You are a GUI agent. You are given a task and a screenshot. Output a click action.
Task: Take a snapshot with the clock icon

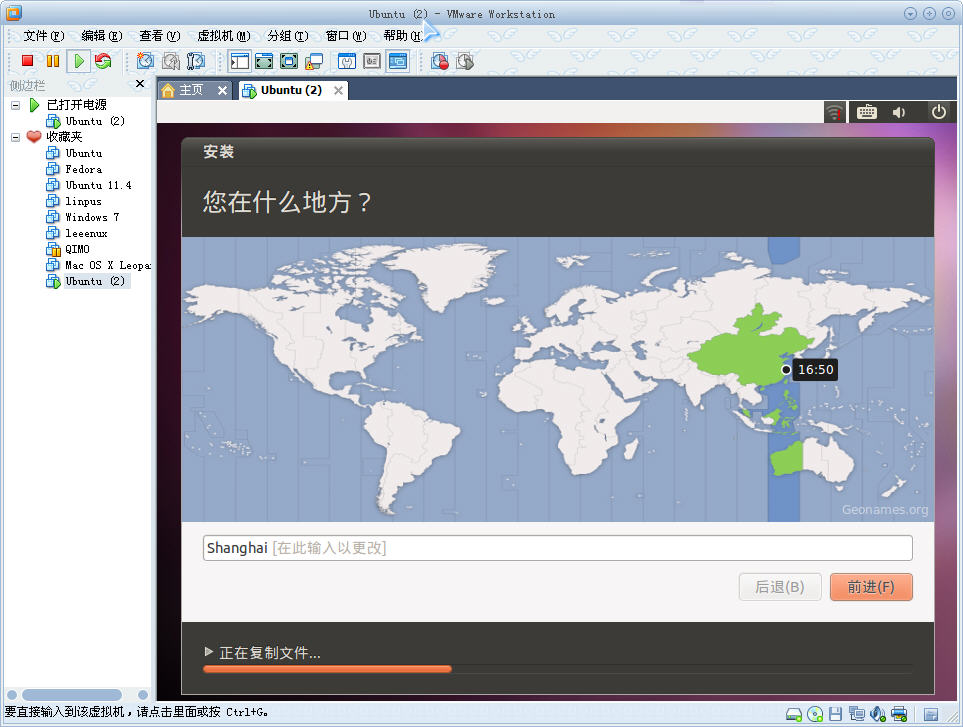(146, 61)
